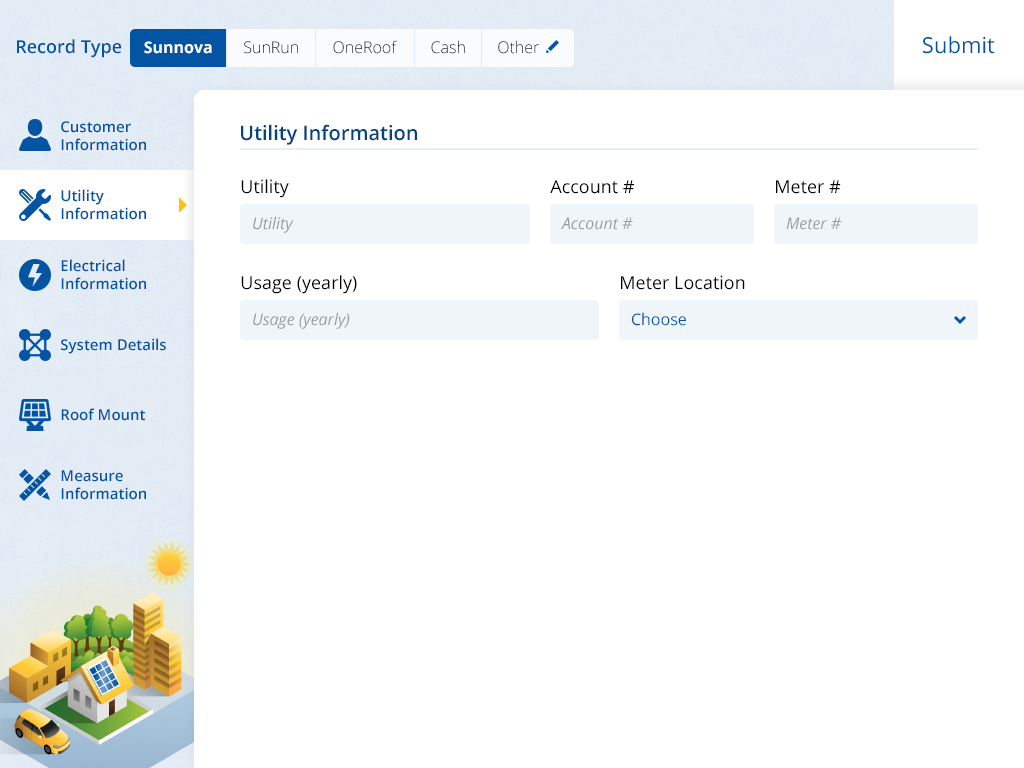This screenshot has width=1024, height=768.
Task: Open the Customer Information section
Action: (x=97, y=135)
